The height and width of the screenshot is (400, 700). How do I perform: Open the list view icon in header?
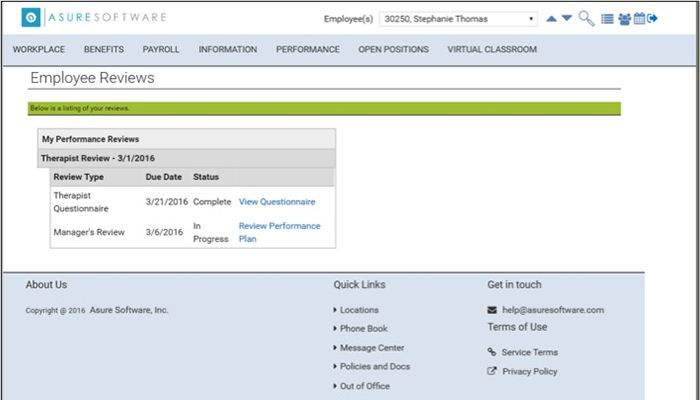607,19
